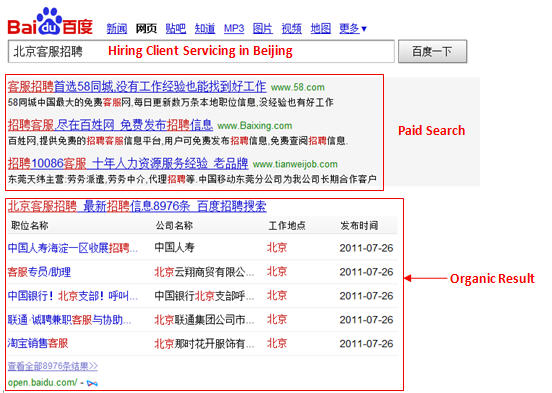The width and height of the screenshot is (552, 393).
Task: Open 北京客服招聘 百度招聘搜索 result title
Action: 137,206
